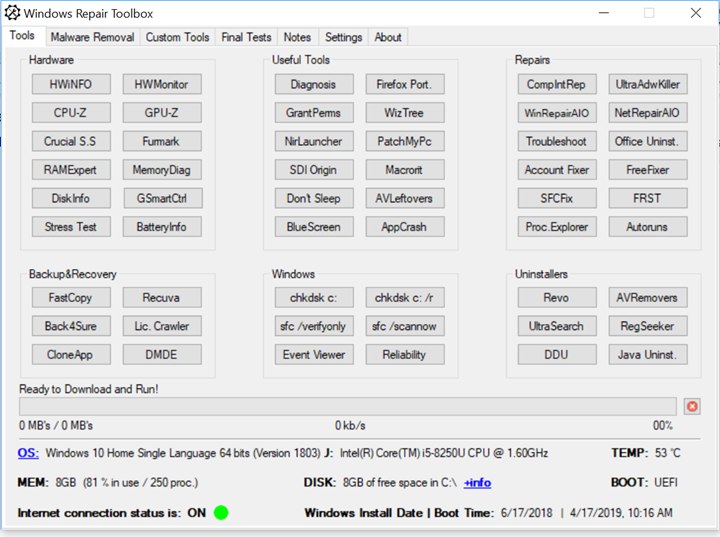Open the DMDE tool

point(162,355)
